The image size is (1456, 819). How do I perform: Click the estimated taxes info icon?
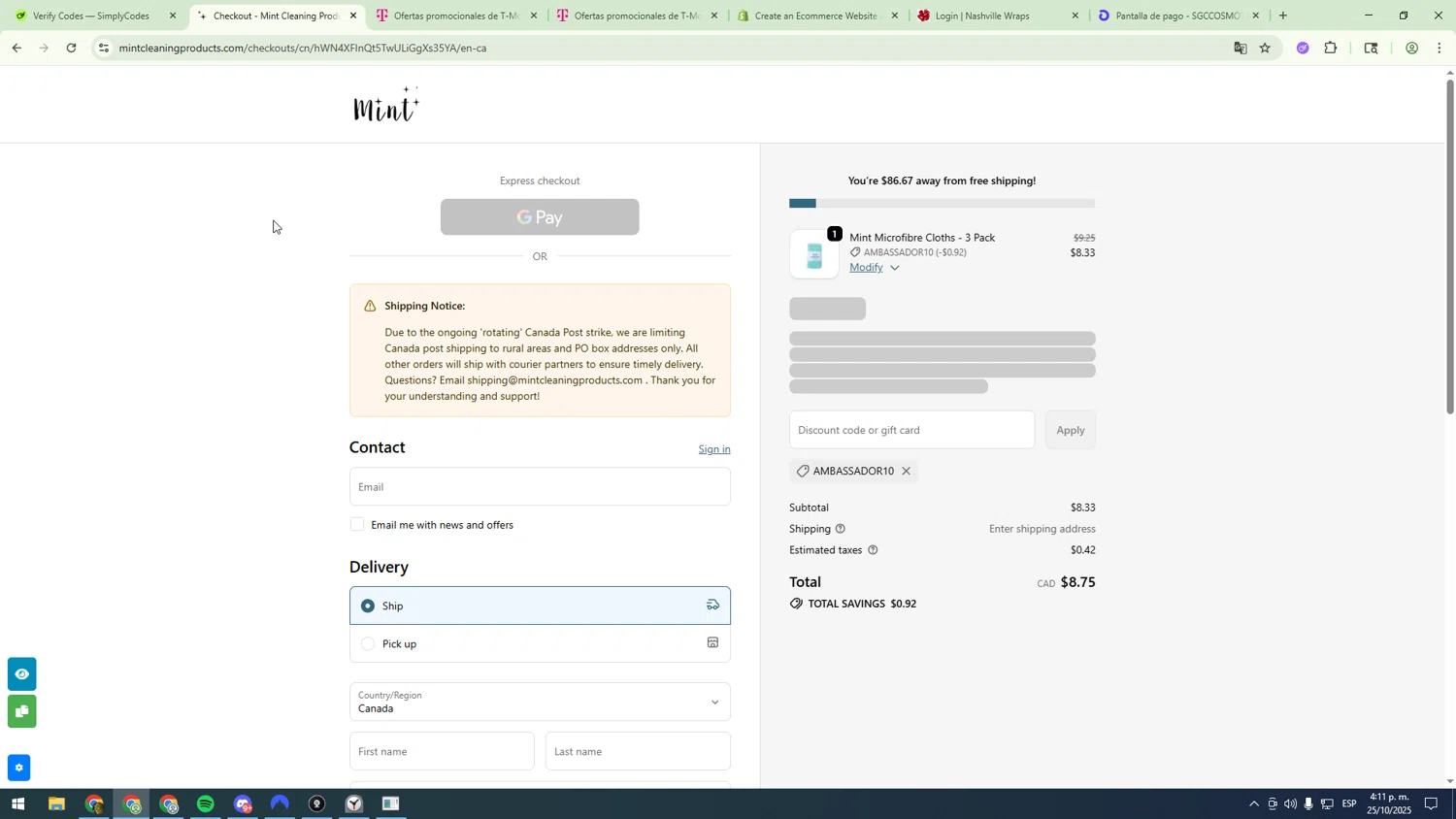873,550
